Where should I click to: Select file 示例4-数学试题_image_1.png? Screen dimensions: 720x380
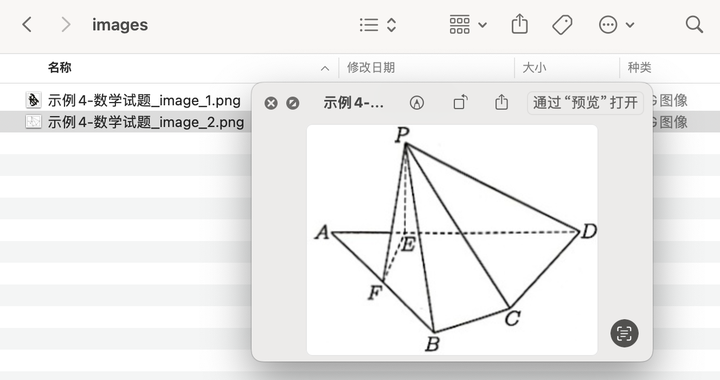(144, 101)
